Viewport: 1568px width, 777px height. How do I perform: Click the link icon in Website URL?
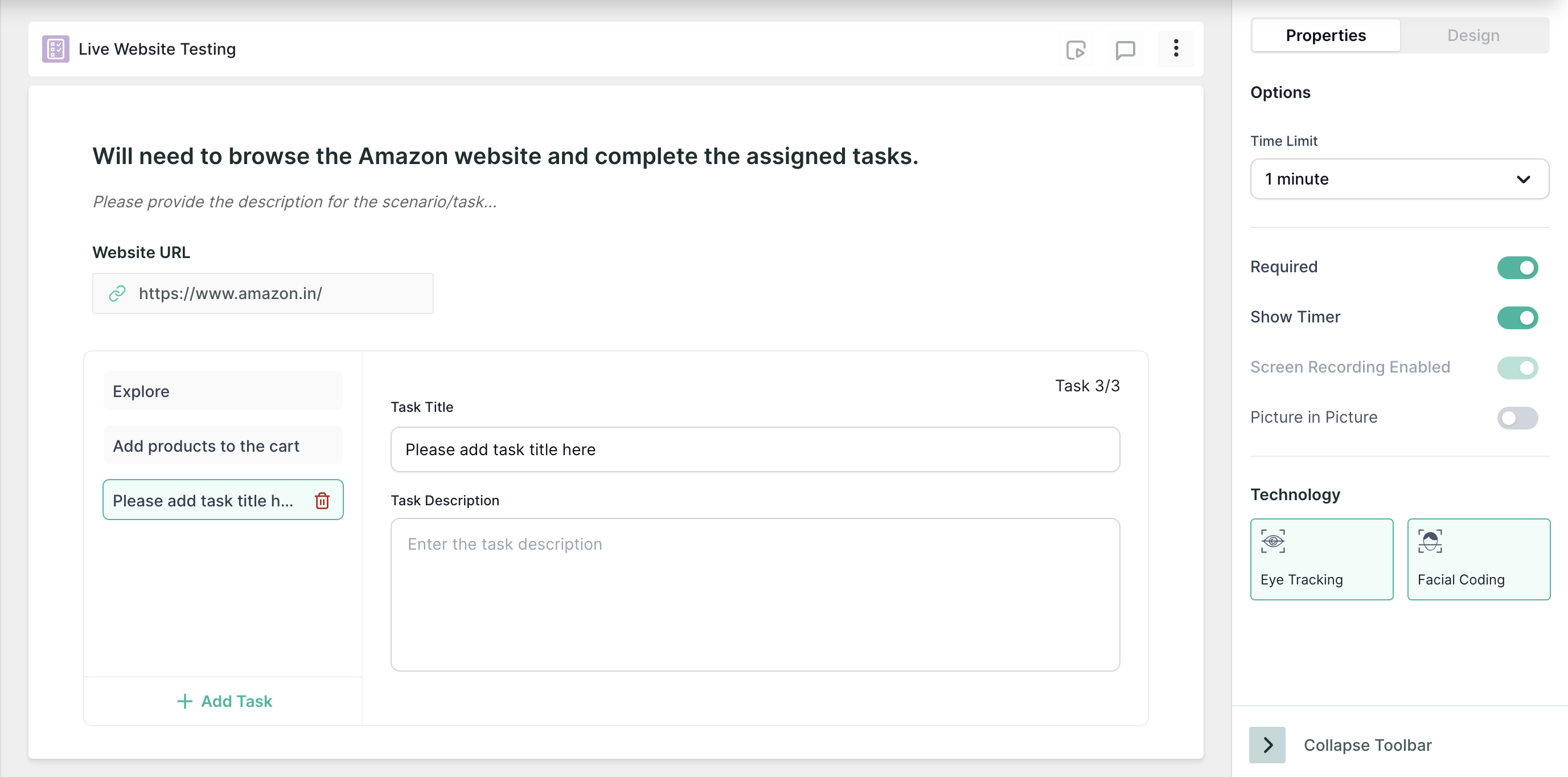pyautogui.click(x=117, y=293)
